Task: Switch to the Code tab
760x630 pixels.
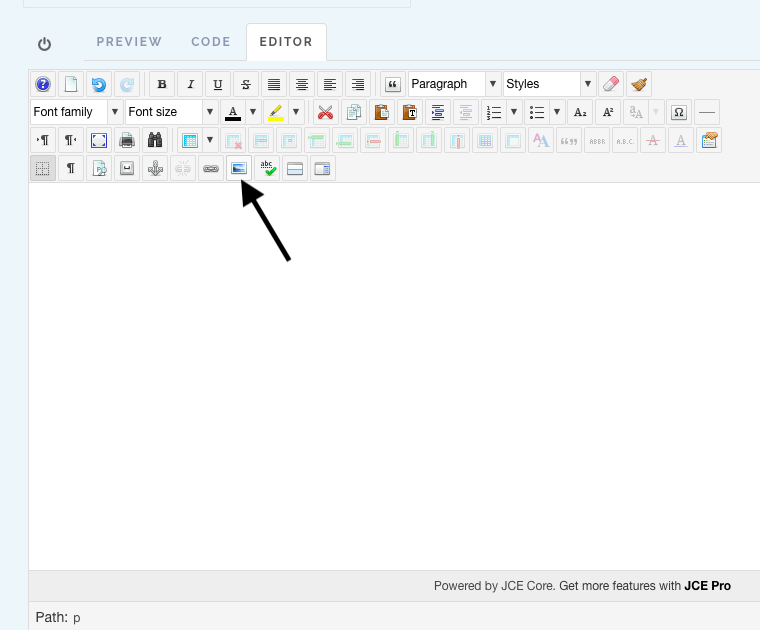Action: pos(211,42)
